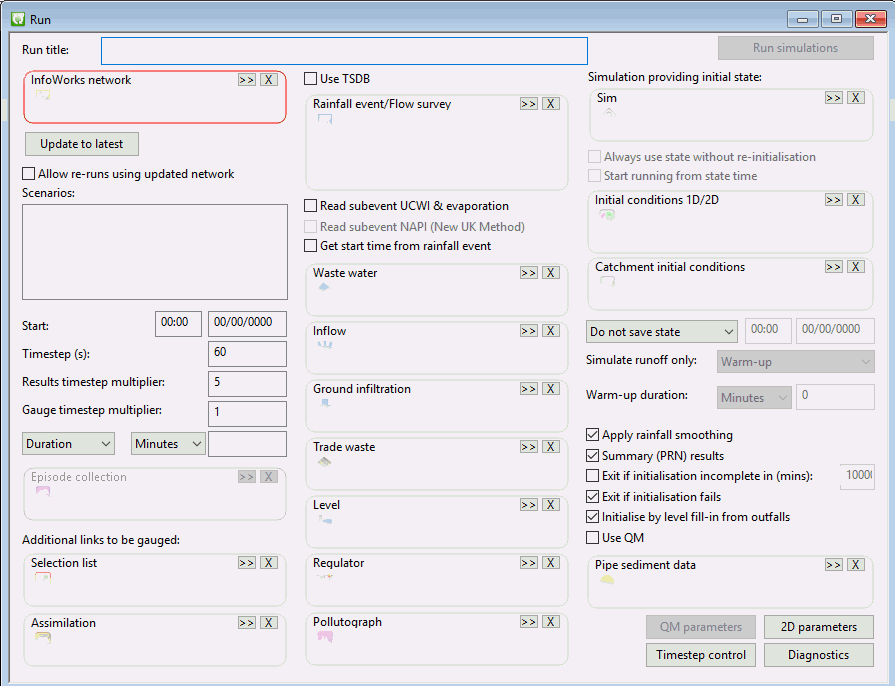Clear the Trade waste box
This screenshot has height=686, width=895.
point(551,447)
